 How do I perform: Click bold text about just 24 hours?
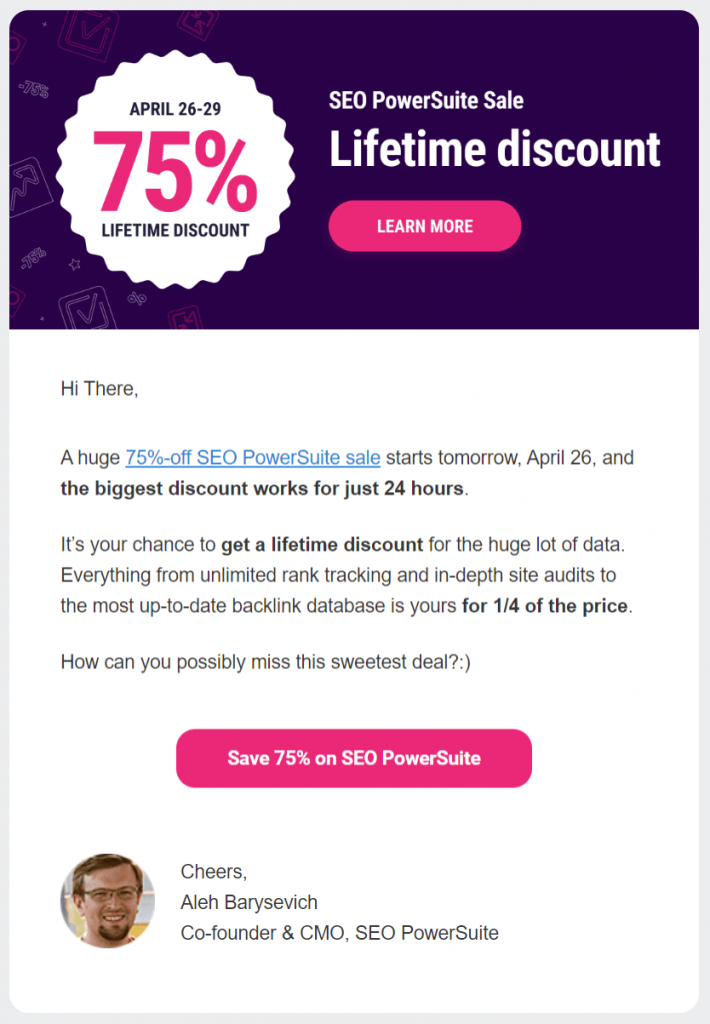(x=262, y=488)
